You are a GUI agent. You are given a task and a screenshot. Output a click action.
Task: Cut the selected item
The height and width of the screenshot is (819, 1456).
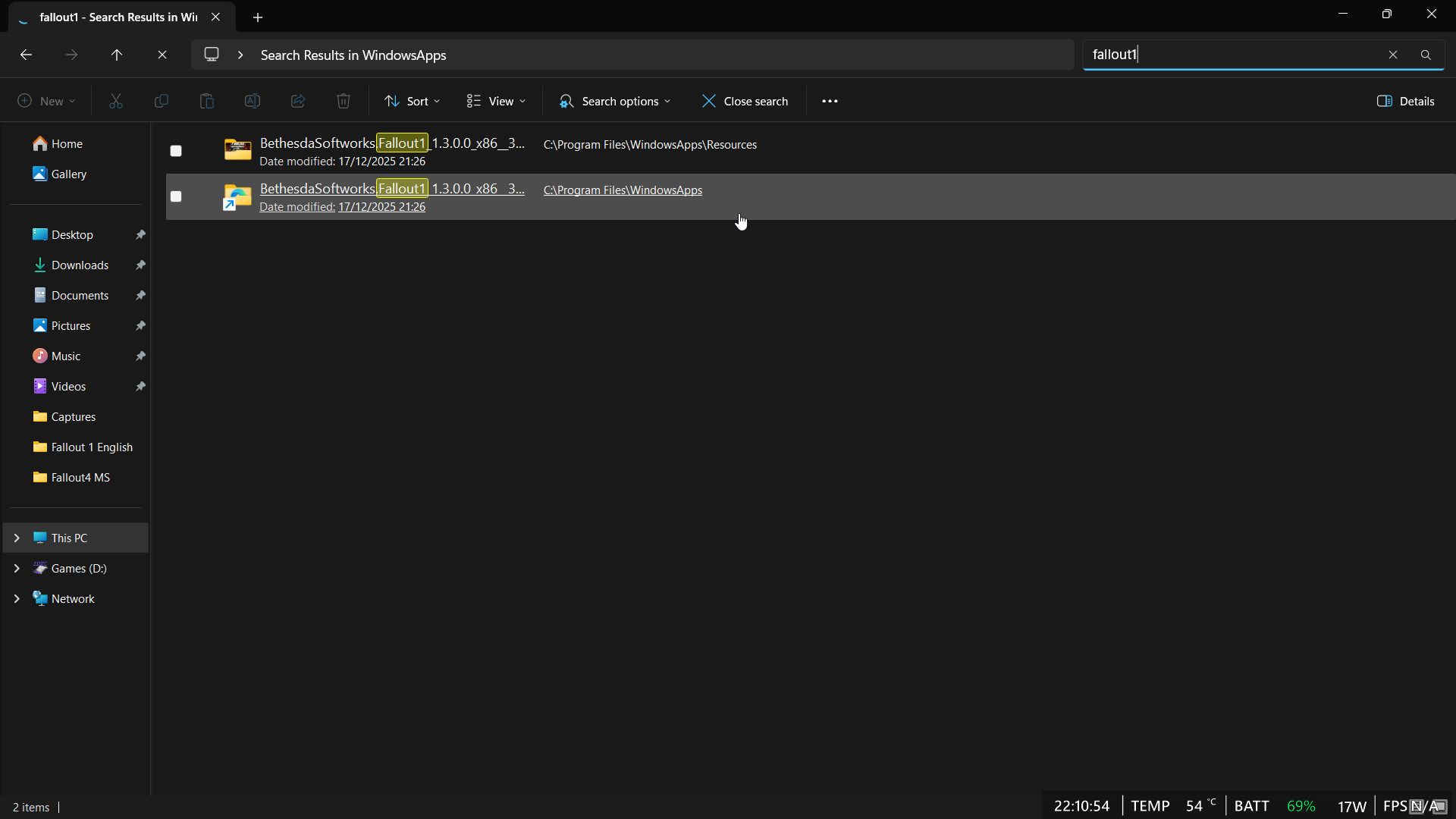[x=115, y=101]
